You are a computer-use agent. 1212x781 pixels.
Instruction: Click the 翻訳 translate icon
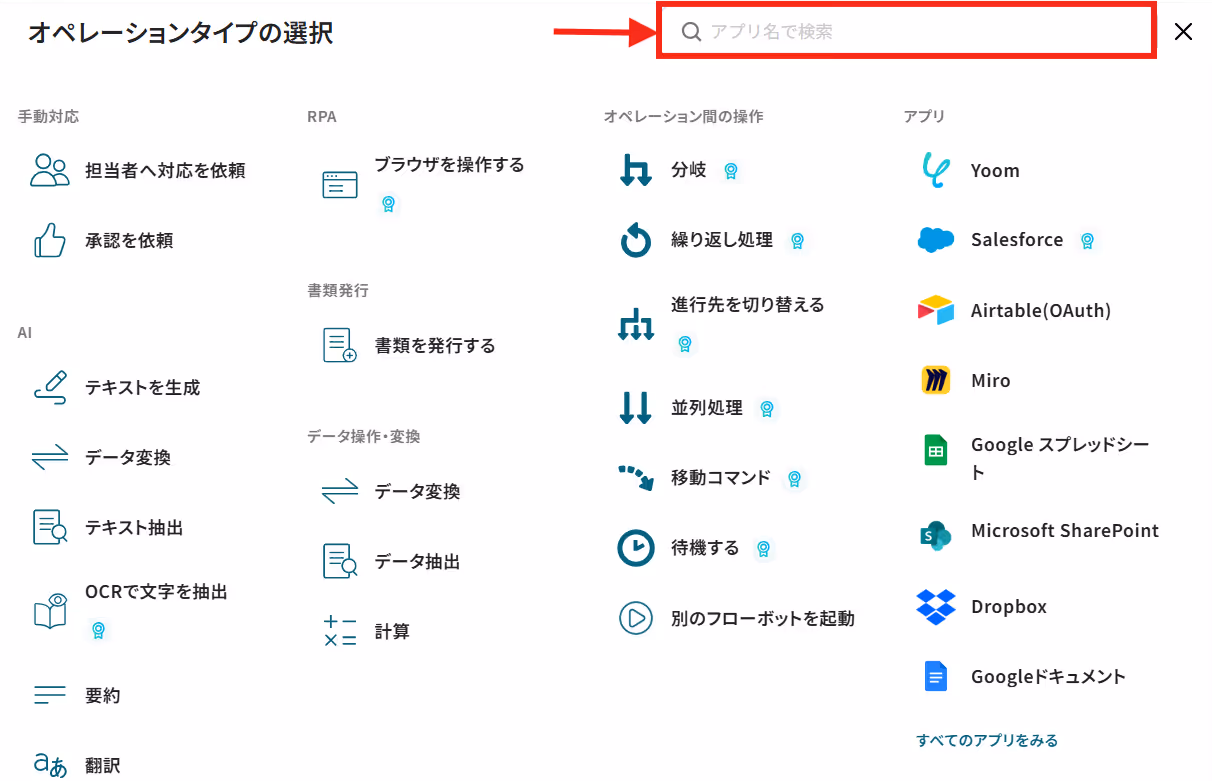pyautogui.click(x=50, y=766)
